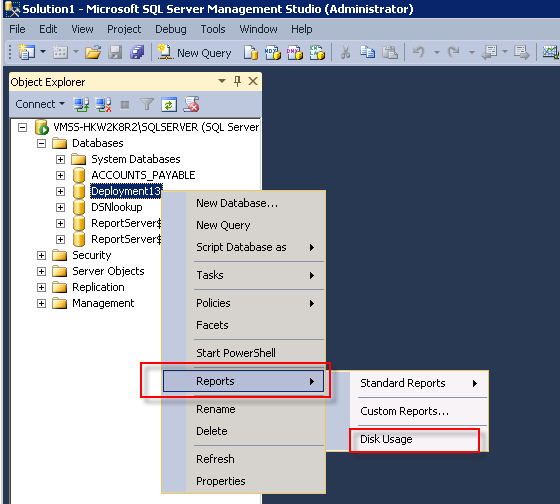
Task: Close the Object Explorer panel
Action: pos(253,81)
